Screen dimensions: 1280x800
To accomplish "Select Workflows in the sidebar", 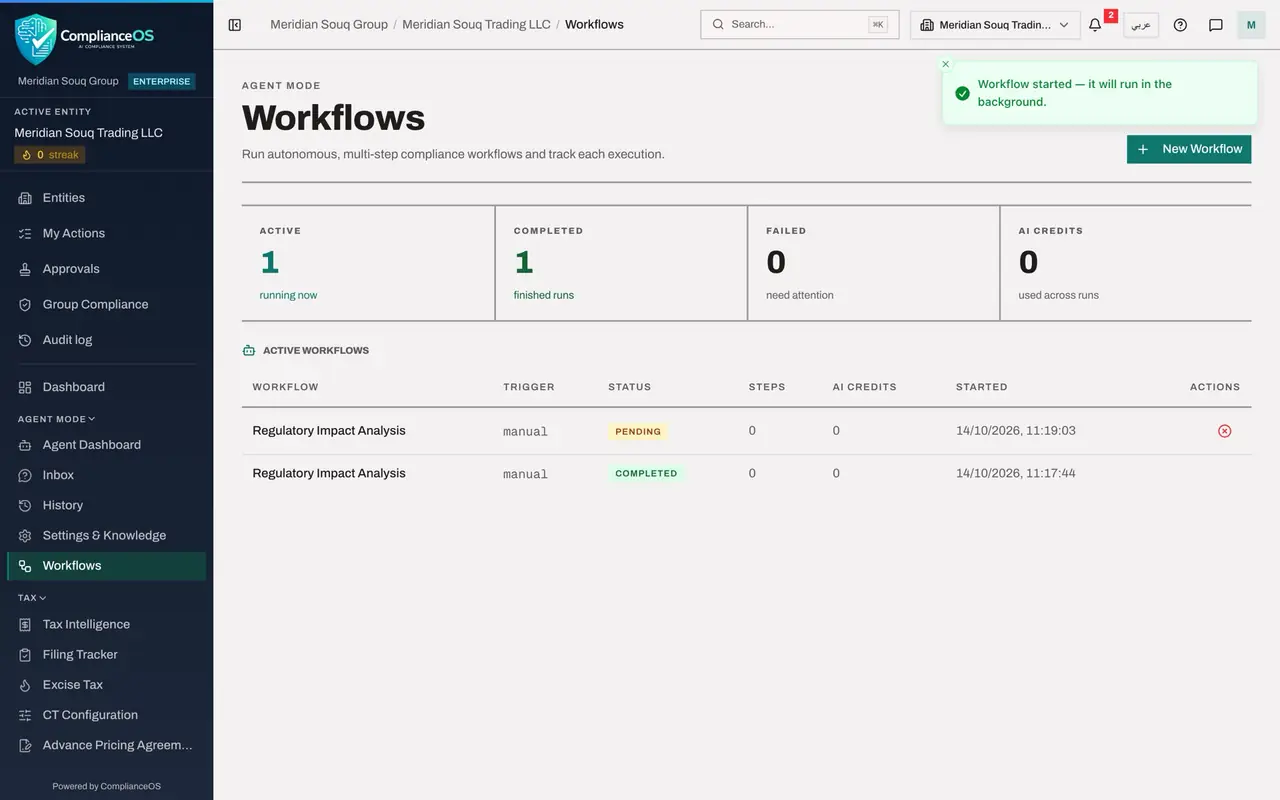I will (106, 566).
